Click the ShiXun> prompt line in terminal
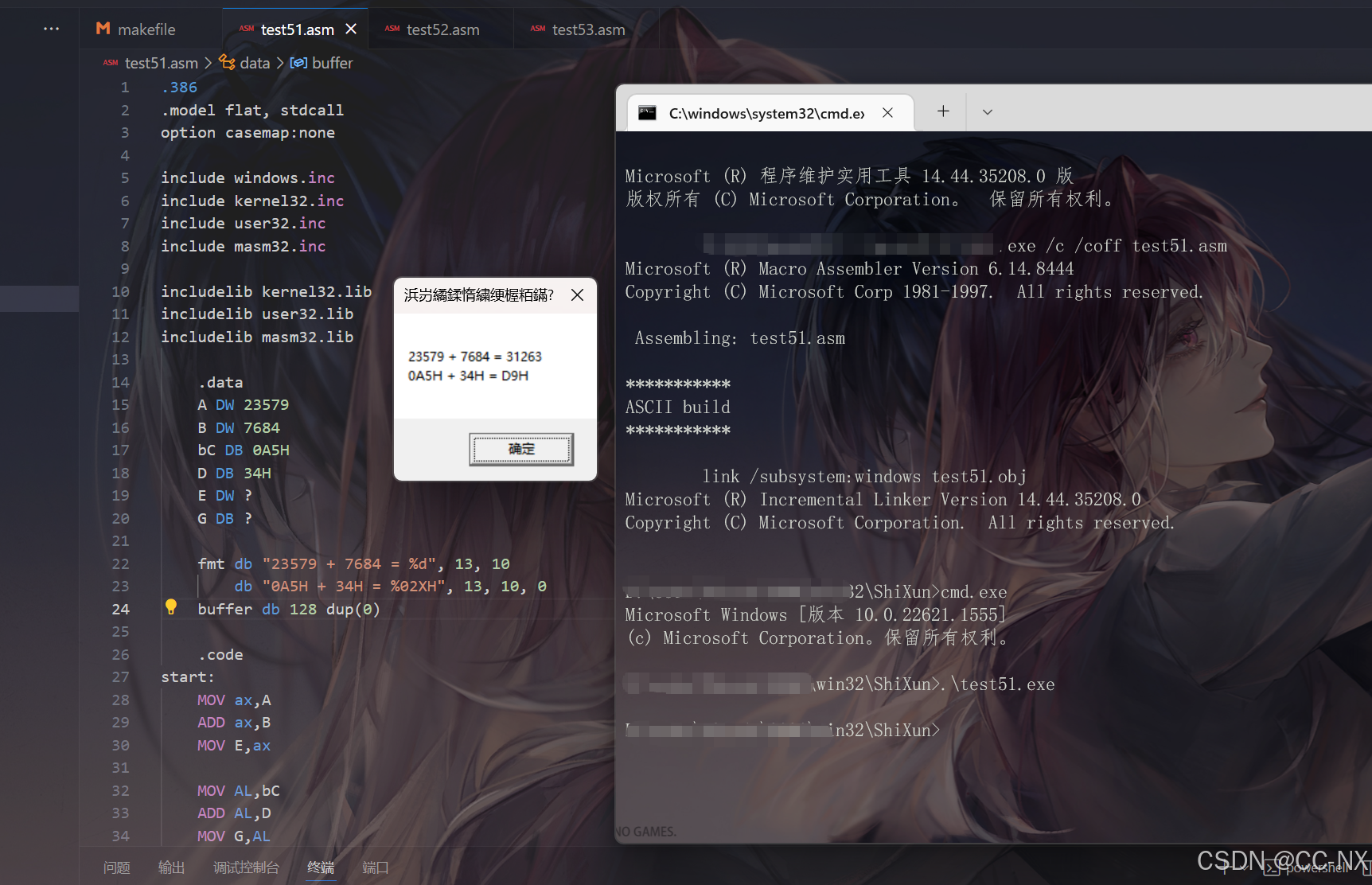 pyautogui.click(x=782, y=731)
